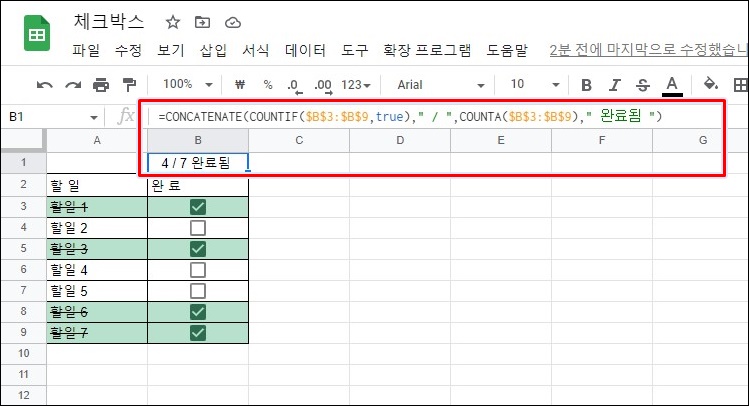749x406 pixels.
Task: Open the 서식 menu
Action: pyautogui.click(x=256, y=50)
